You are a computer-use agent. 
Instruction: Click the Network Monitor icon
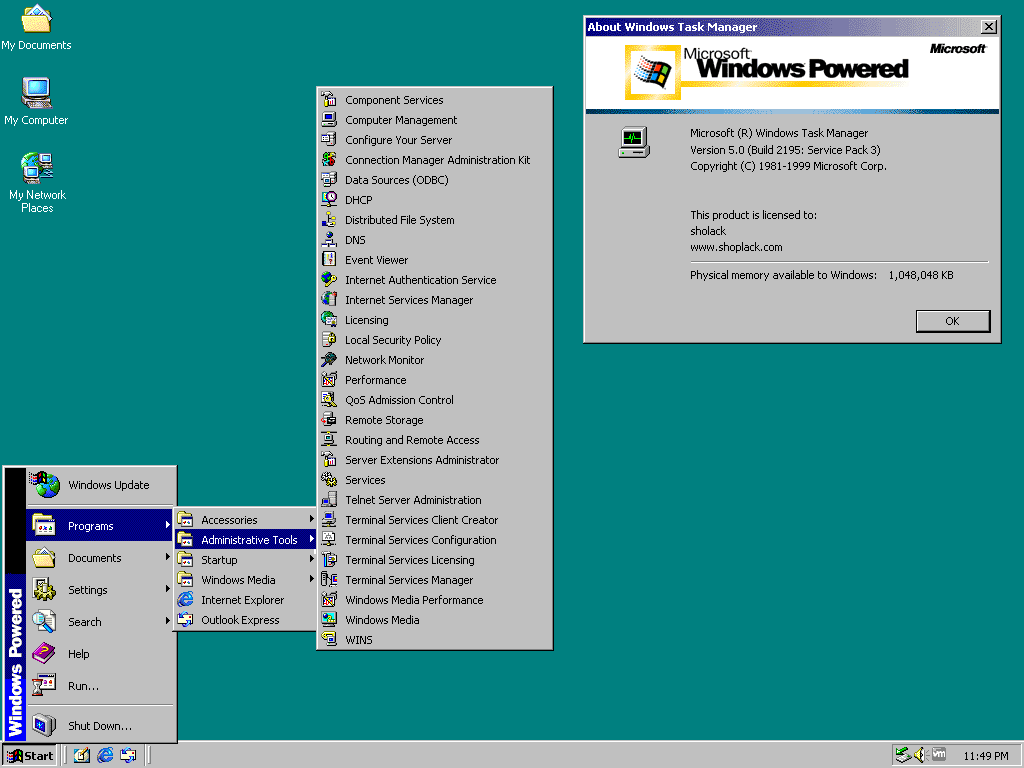coord(329,360)
